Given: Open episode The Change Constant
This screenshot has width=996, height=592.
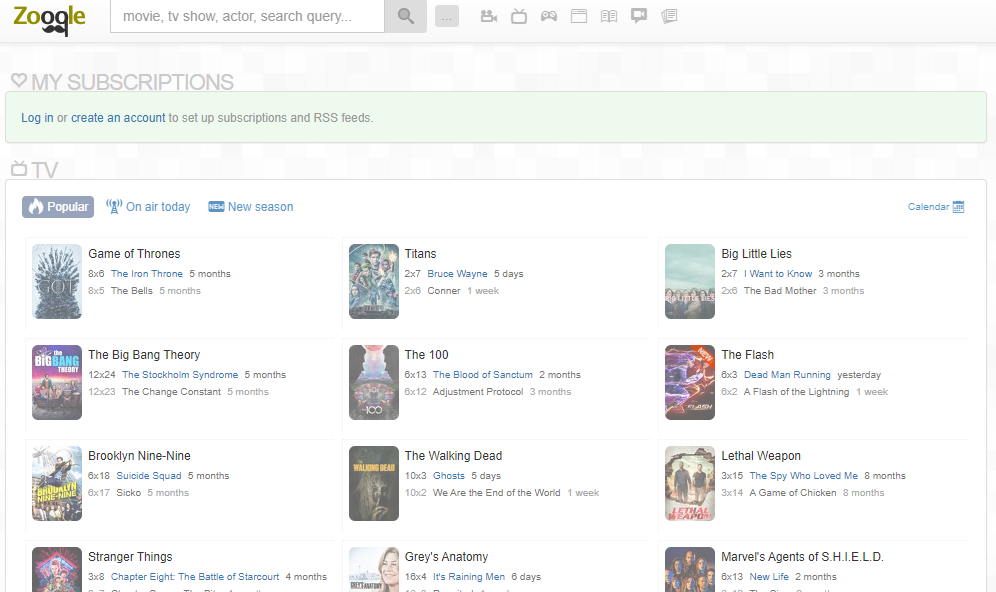Looking at the screenshot, I should point(172,391).
